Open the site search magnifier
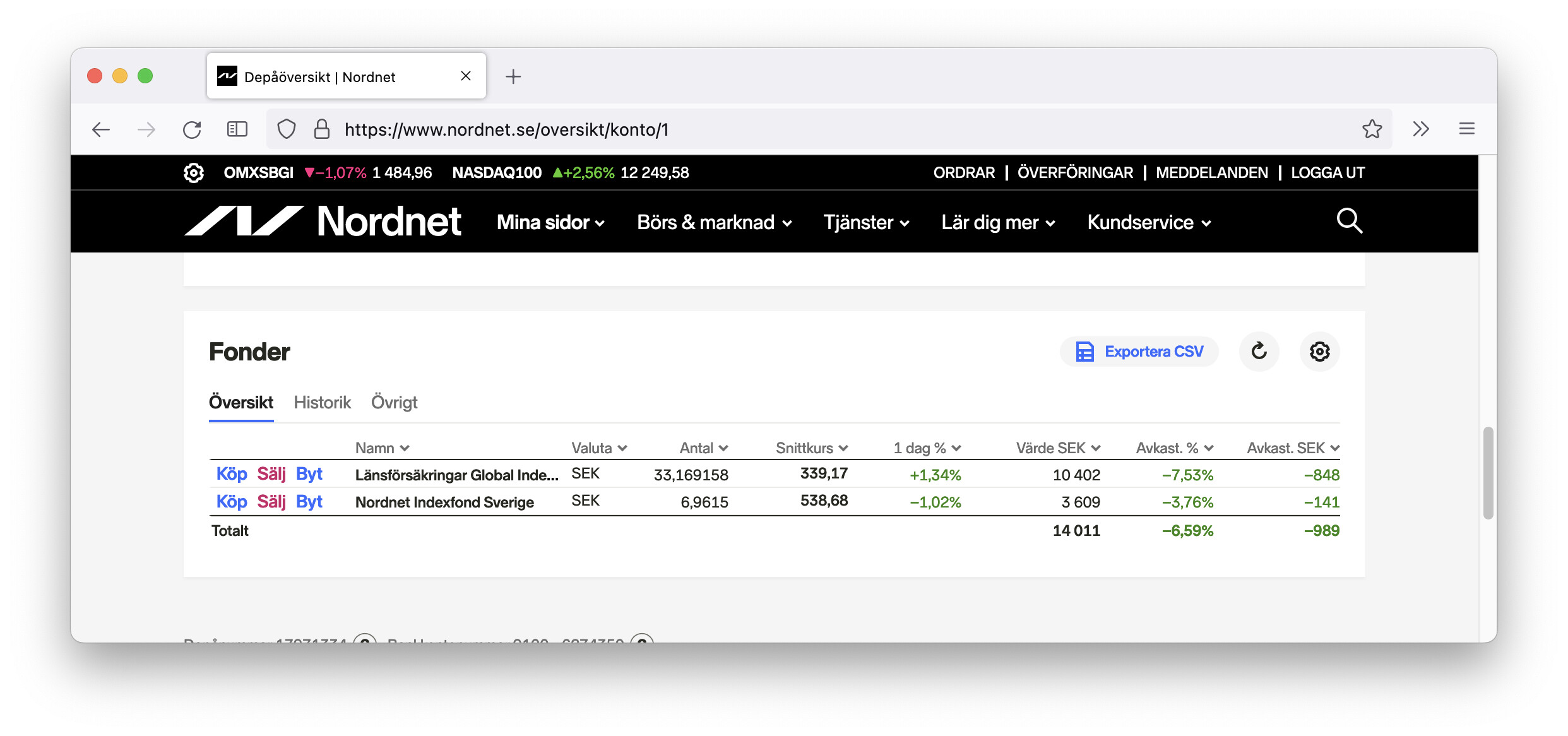Viewport: 1568px width, 736px height. pos(1350,222)
